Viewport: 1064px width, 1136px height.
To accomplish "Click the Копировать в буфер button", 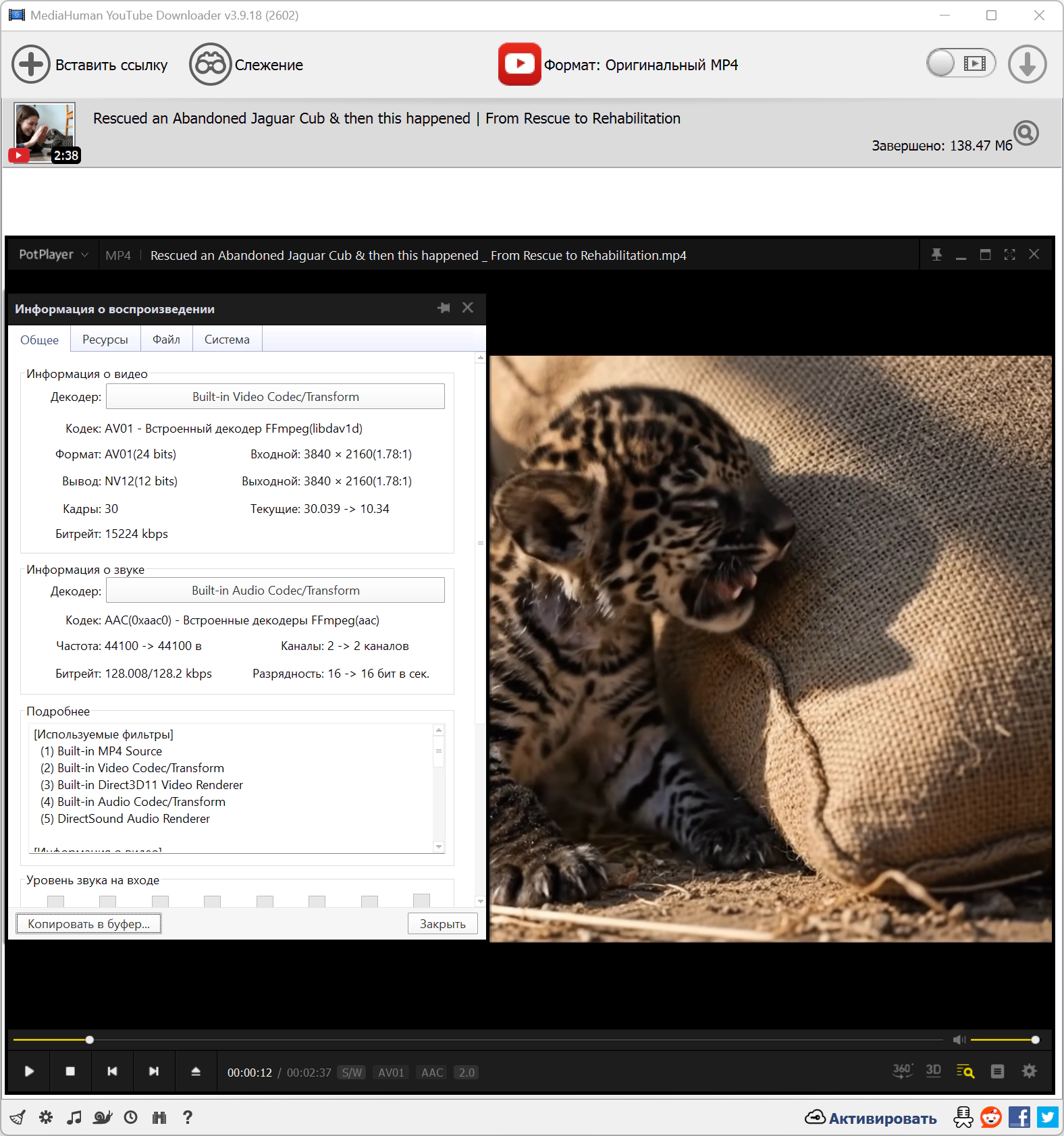I will [x=88, y=924].
